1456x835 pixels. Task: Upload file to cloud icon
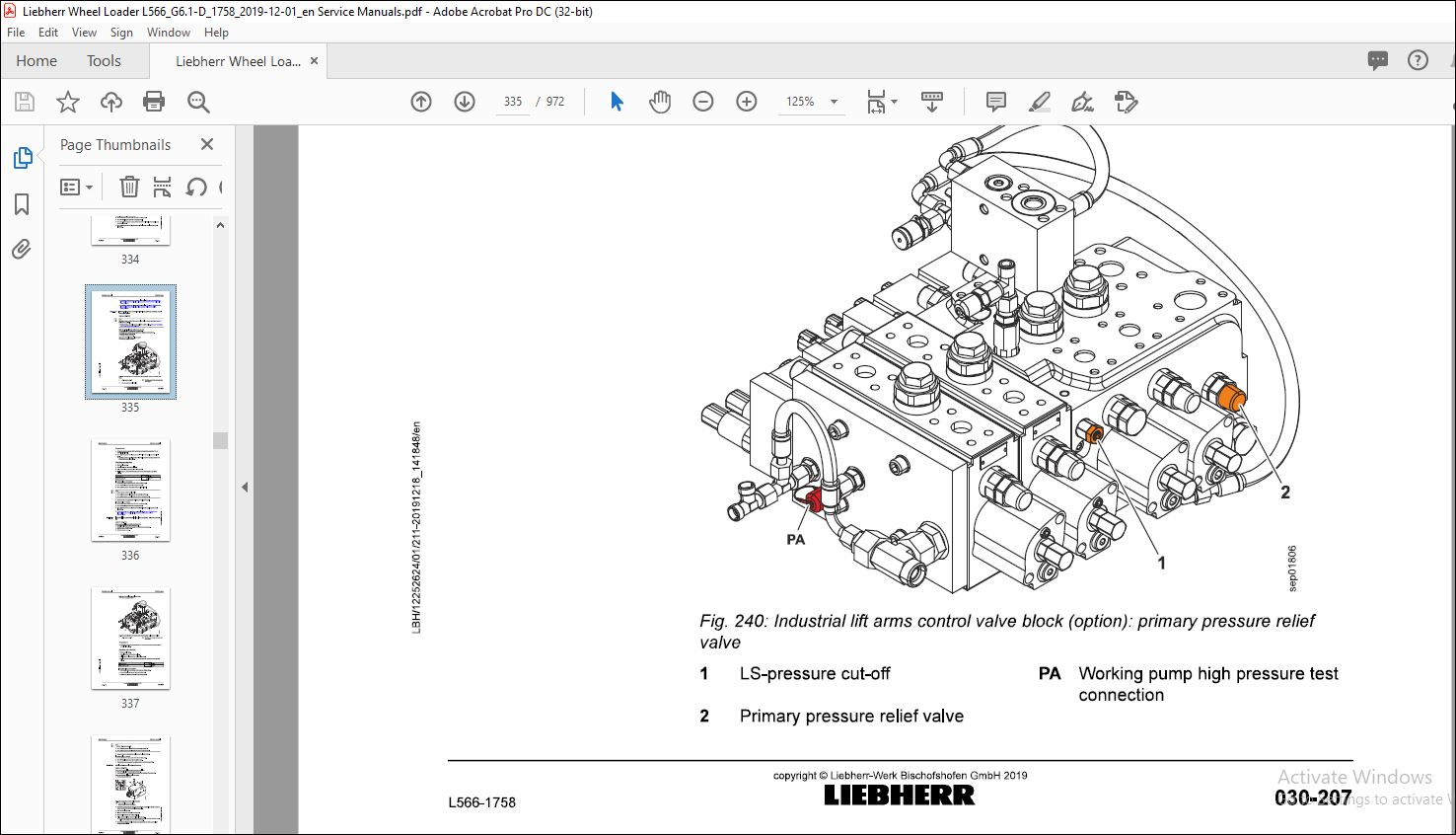click(111, 102)
